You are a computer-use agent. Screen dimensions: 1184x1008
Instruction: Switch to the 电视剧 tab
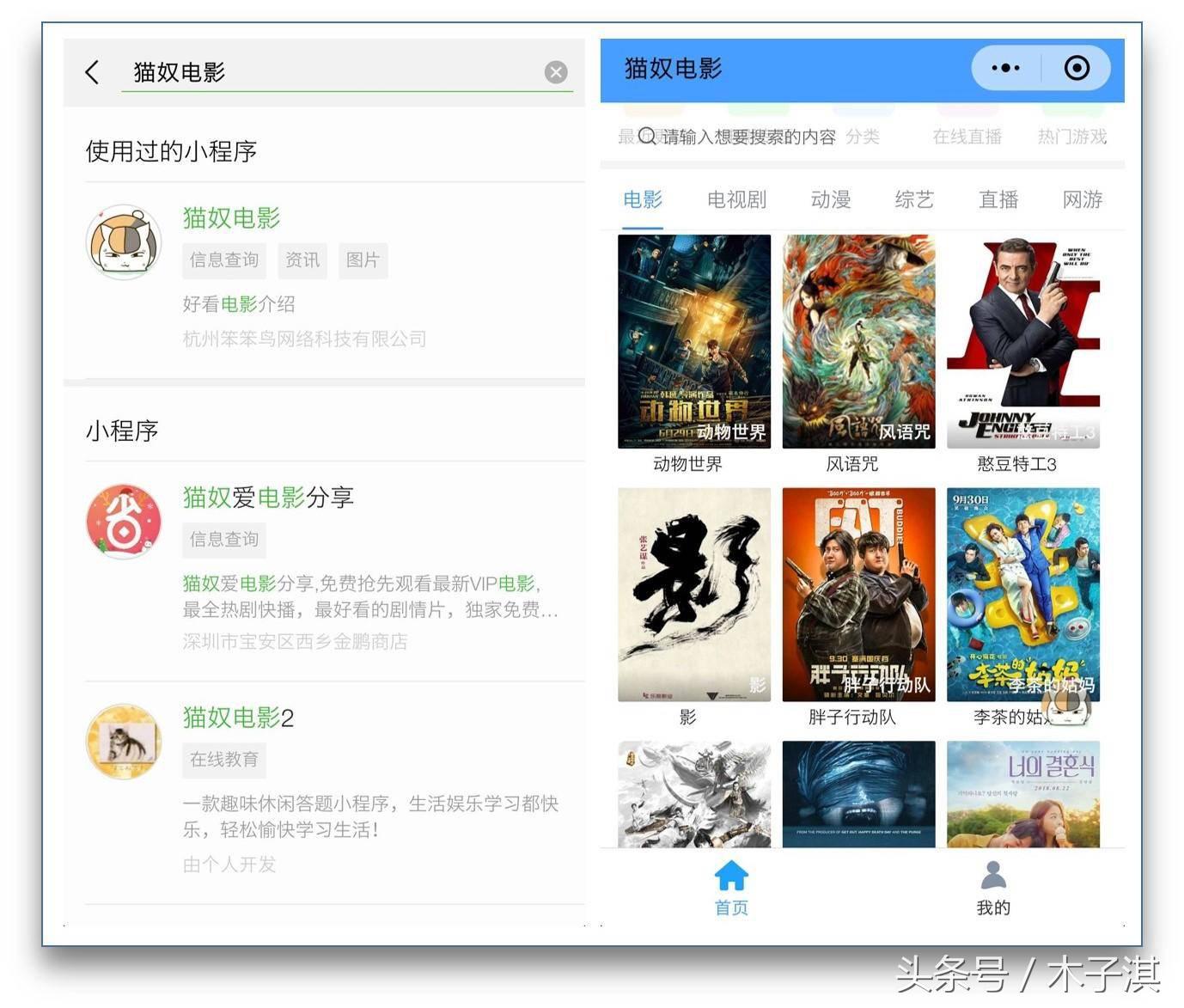click(x=735, y=199)
